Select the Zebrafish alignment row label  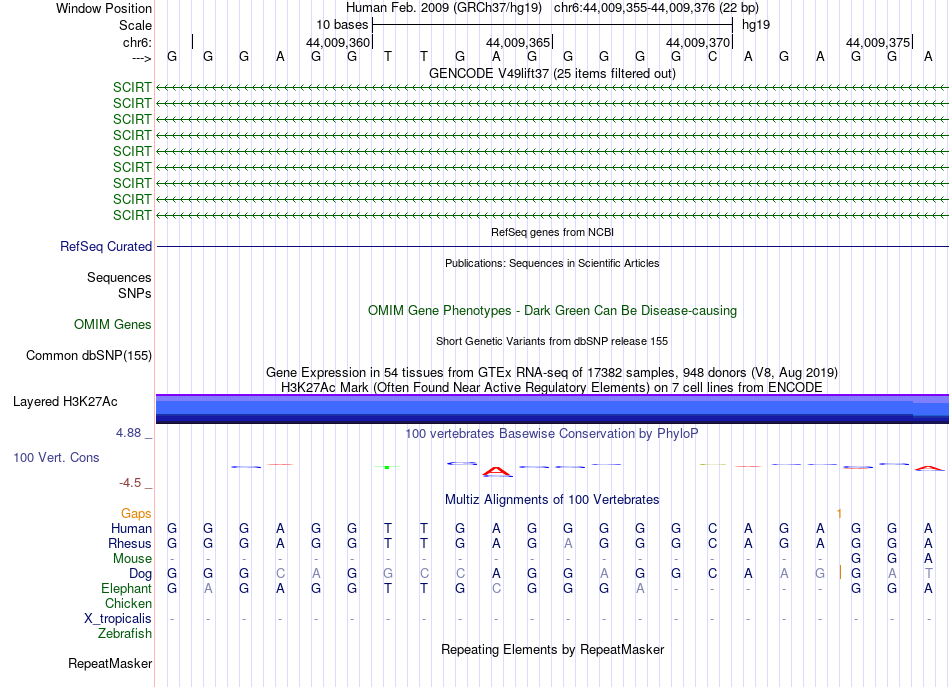[x=125, y=634]
